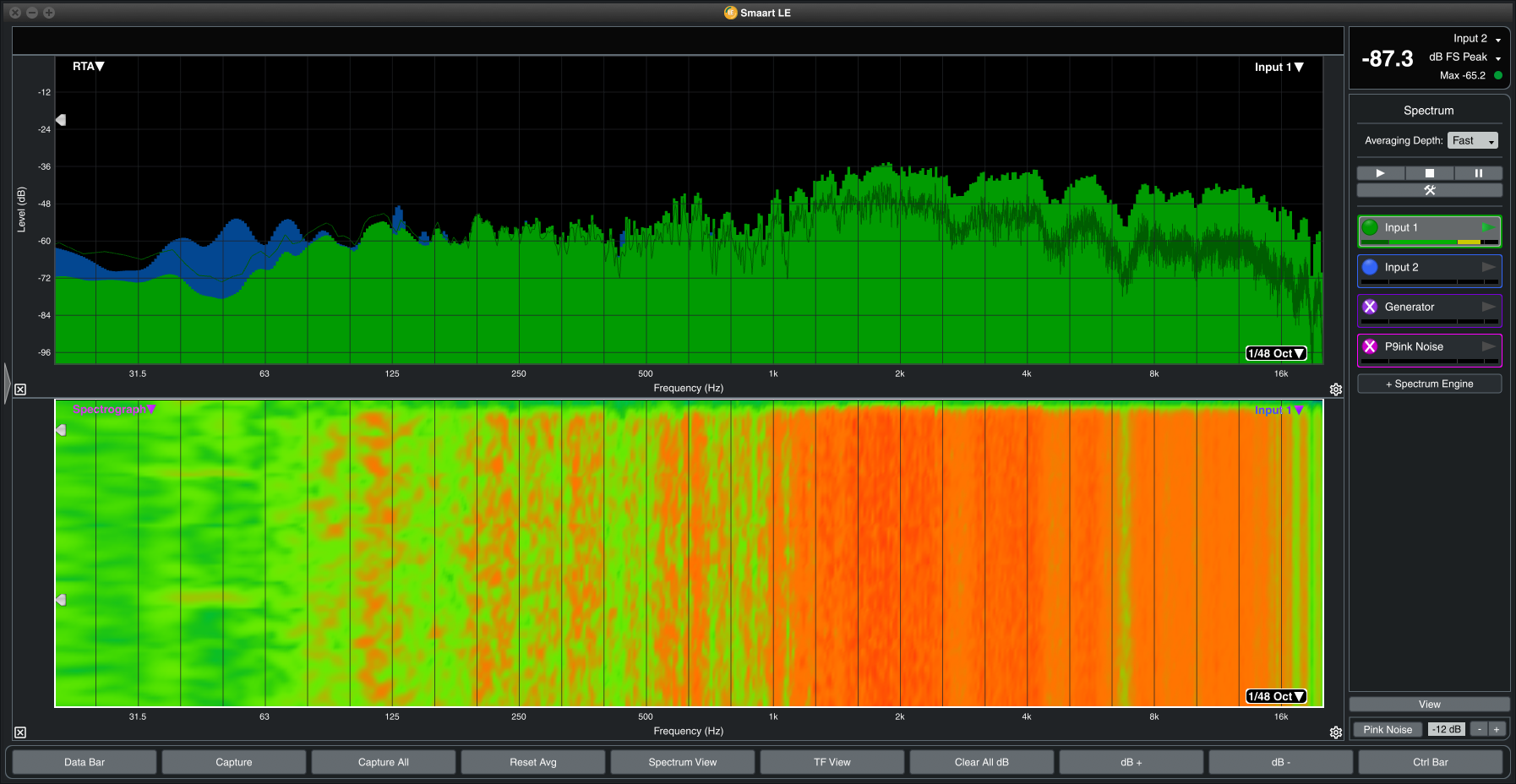1516x784 pixels.
Task: Open RTA Input 1 source dropdown
Action: [x=1279, y=67]
